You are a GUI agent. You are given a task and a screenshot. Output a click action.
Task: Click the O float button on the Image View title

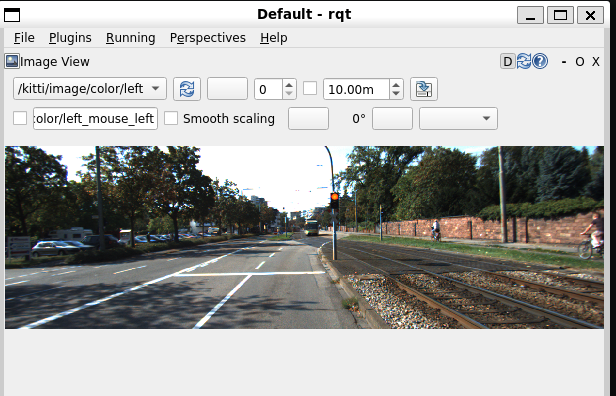pyautogui.click(x=579, y=62)
